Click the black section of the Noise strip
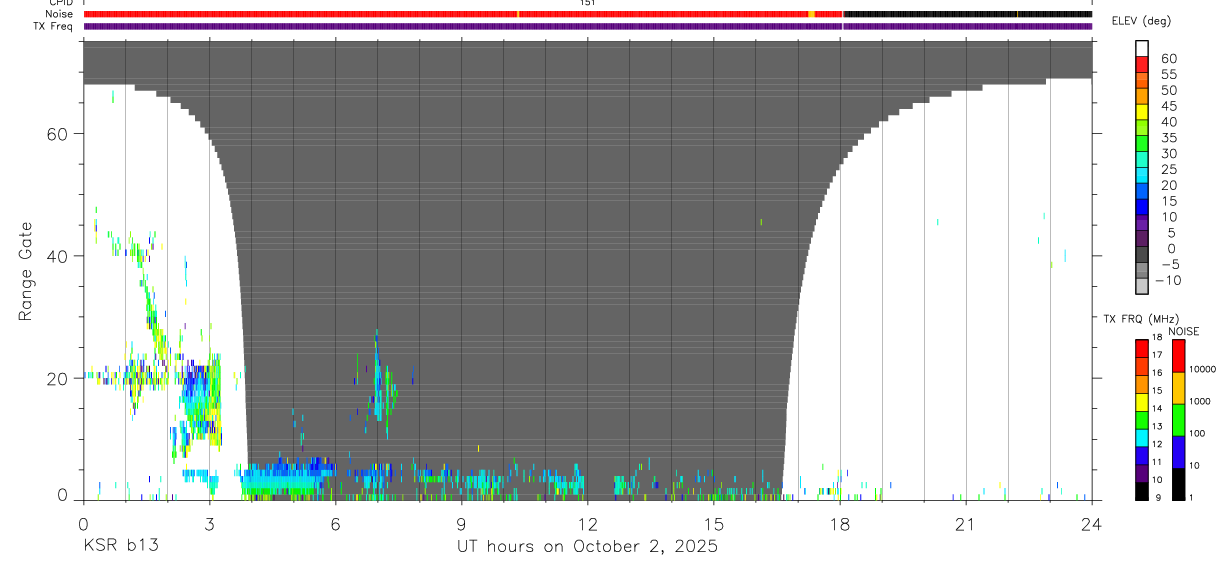 click(x=967, y=14)
